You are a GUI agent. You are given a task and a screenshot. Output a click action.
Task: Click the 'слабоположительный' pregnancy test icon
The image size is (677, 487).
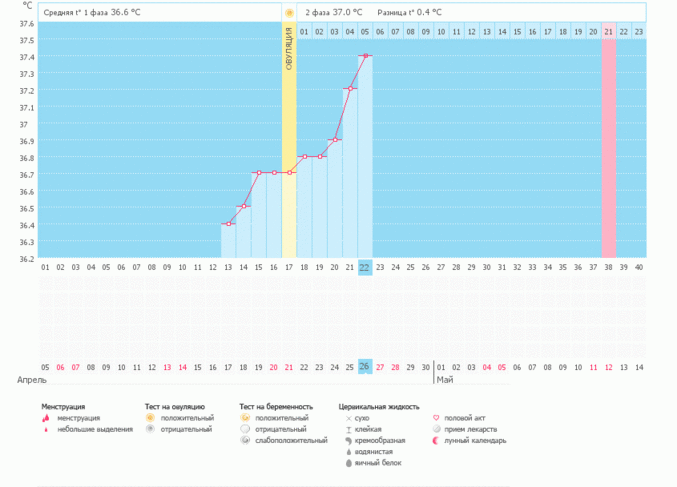point(245,440)
